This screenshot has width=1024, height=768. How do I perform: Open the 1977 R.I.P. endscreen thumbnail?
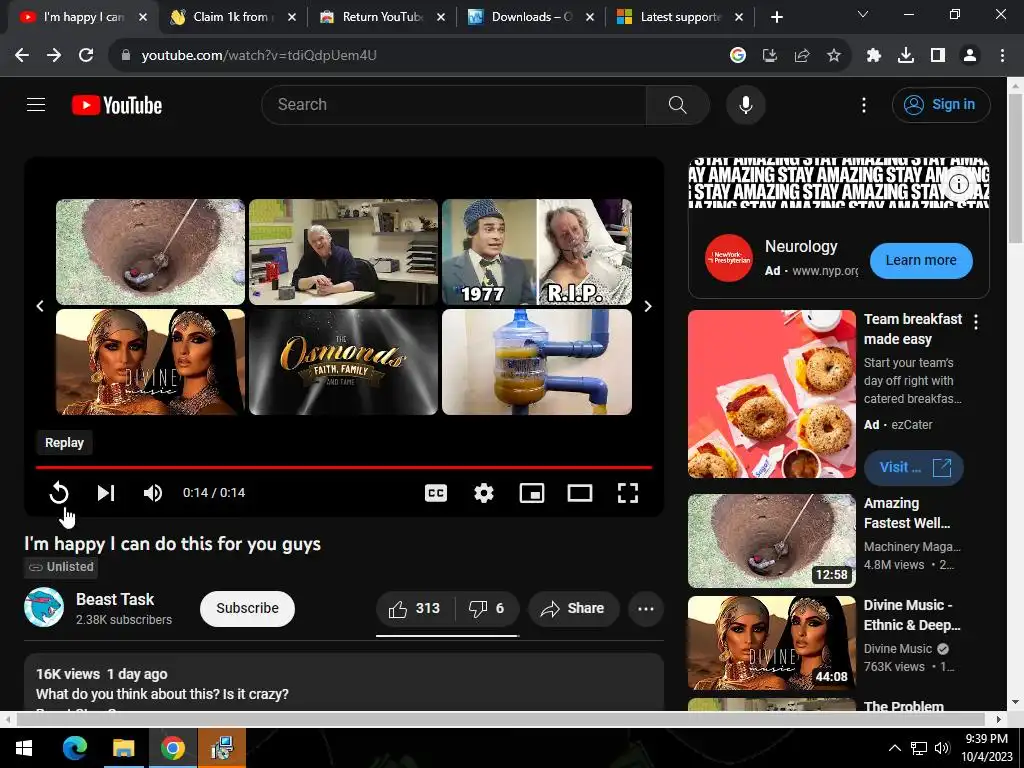point(537,252)
